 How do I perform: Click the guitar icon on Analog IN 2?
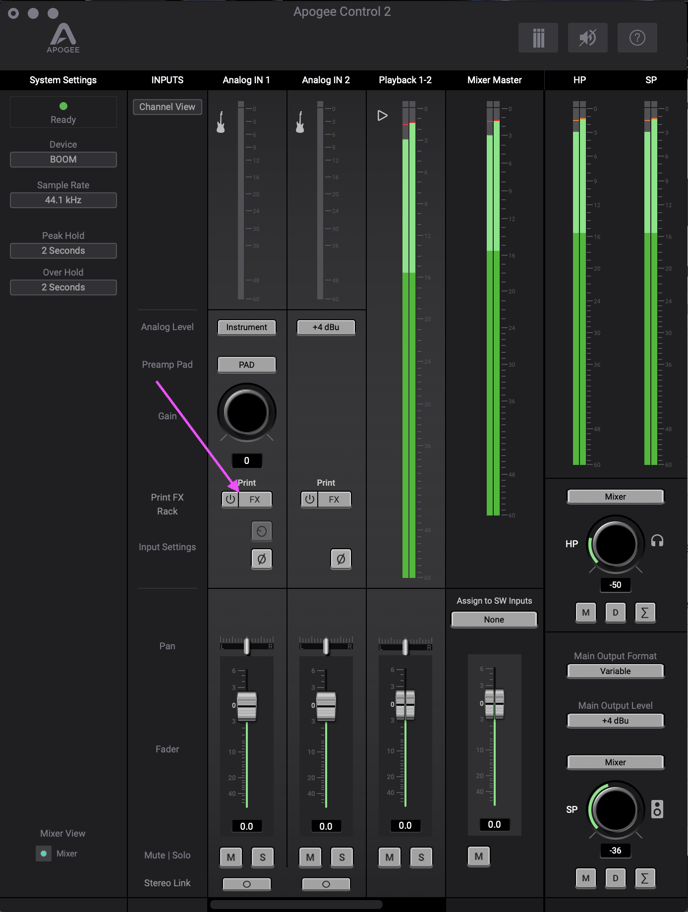tap(300, 122)
